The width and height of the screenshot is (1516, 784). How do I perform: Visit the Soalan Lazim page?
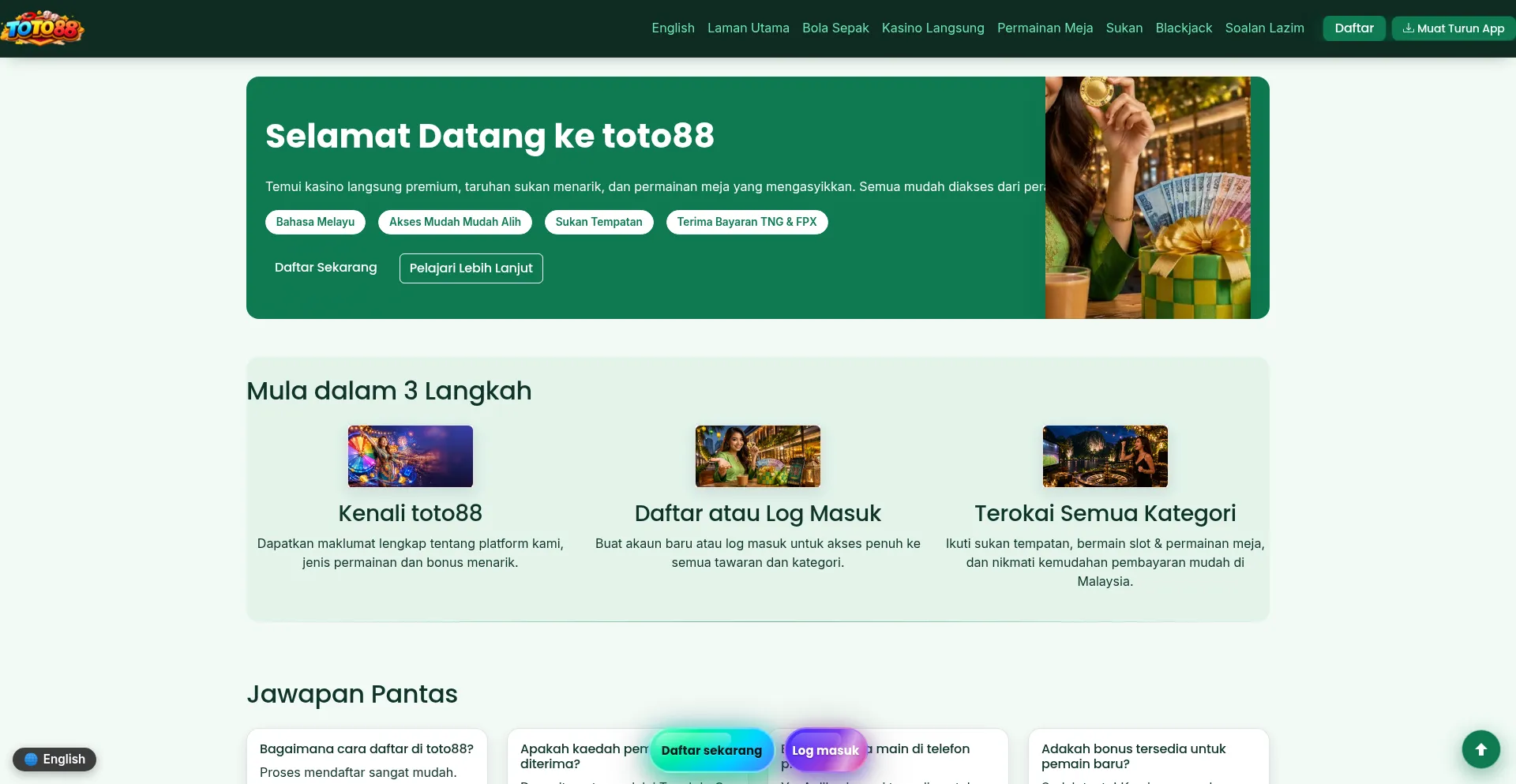click(x=1264, y=28)
